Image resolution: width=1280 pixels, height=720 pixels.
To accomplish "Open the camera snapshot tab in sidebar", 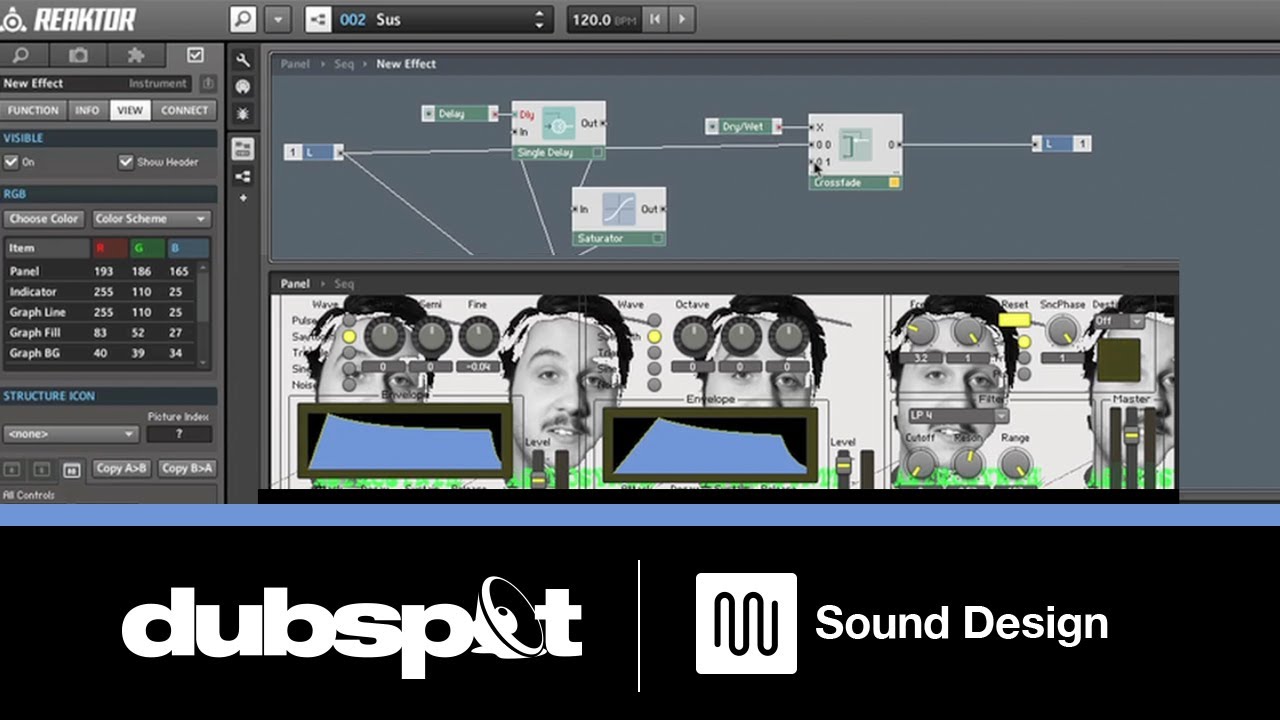I will pyautogui.click(x=78, y=56).
